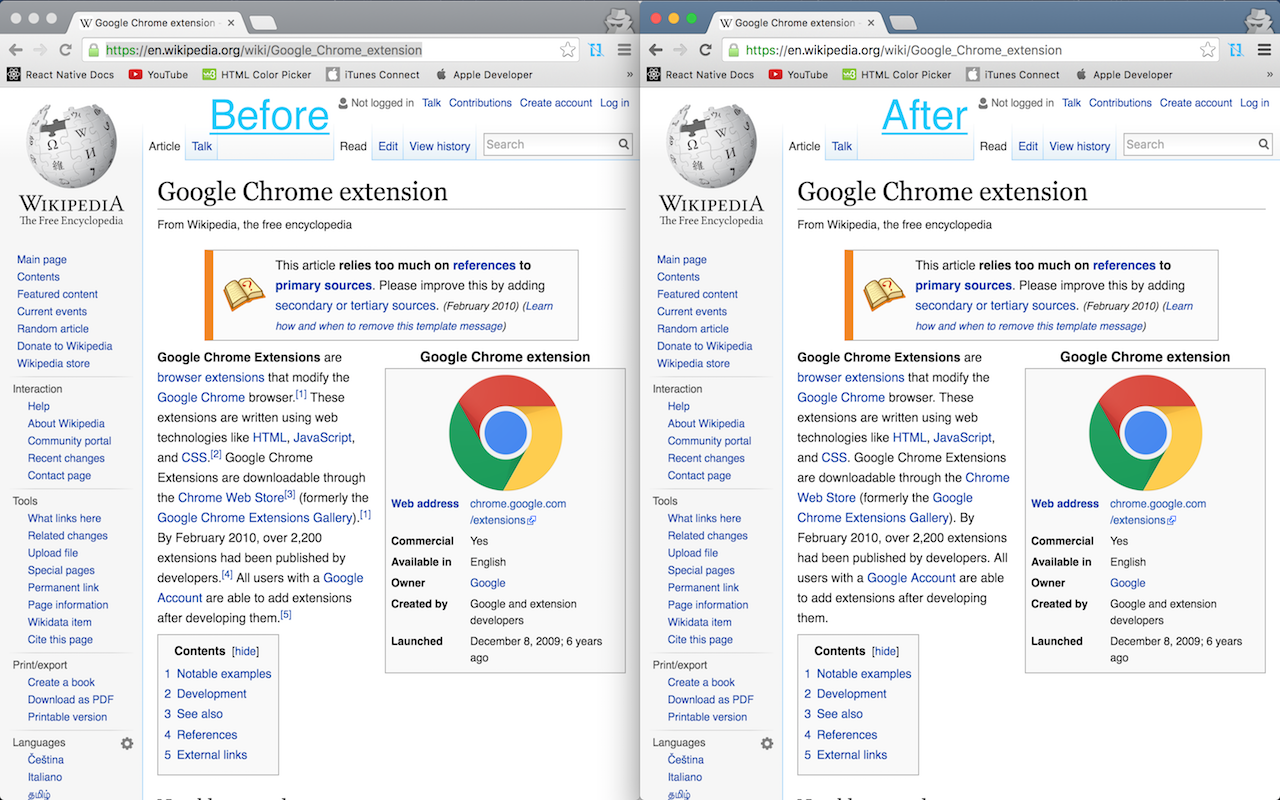The height and width of the screenshot is (800, 1280).
Task: Click the back arrow in the After window
Action: pyautogui.click(x=657, y=50)
